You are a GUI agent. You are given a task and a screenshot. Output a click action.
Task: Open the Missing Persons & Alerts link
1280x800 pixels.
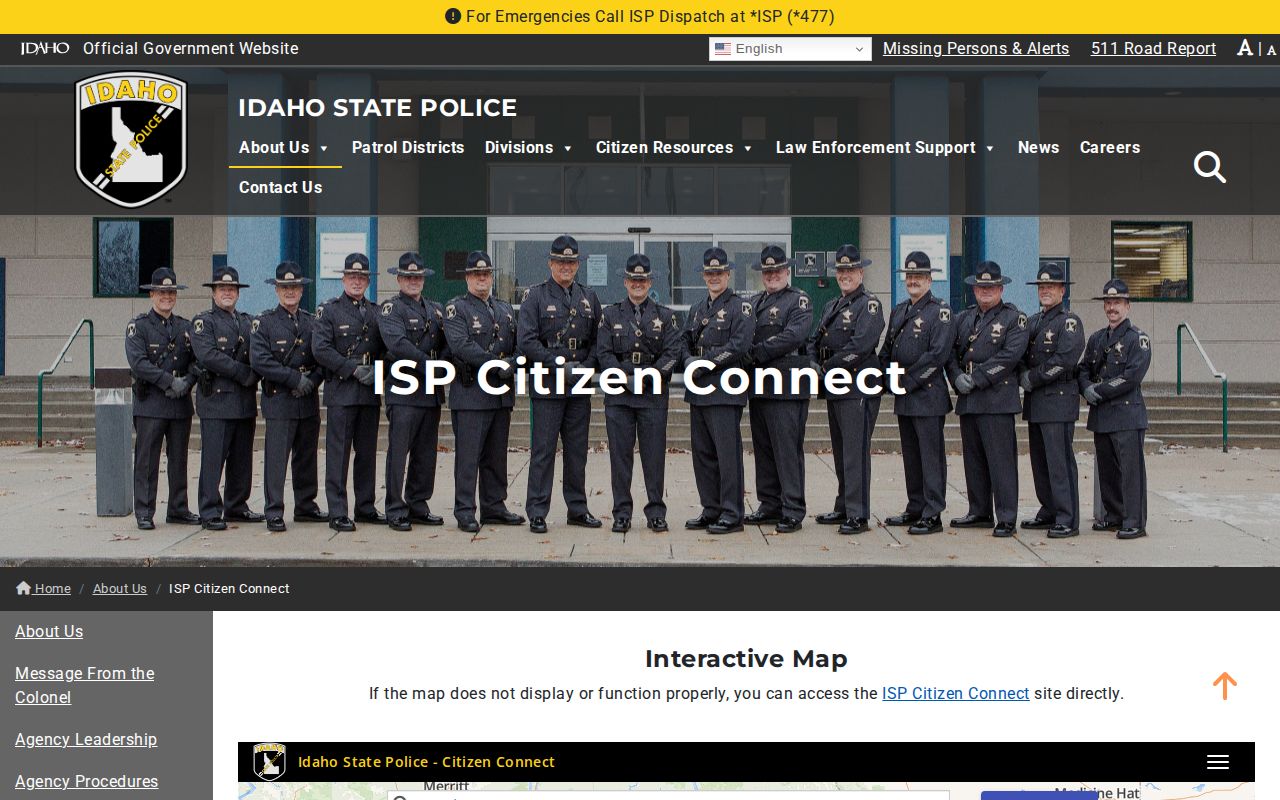click(x=976, y=48)
